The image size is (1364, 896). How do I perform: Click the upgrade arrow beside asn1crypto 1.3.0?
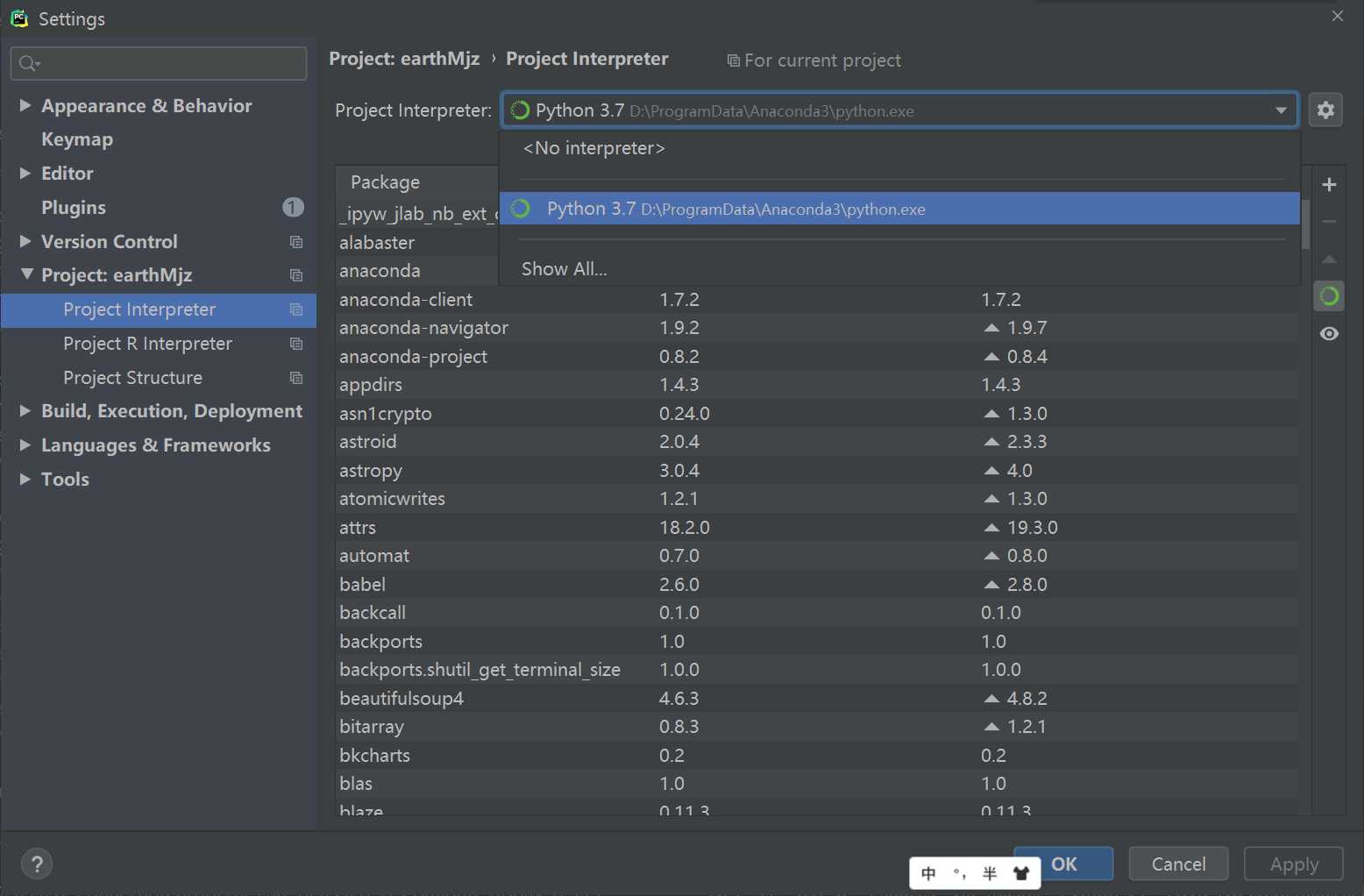pyautogui.click(x=991, y=414)
